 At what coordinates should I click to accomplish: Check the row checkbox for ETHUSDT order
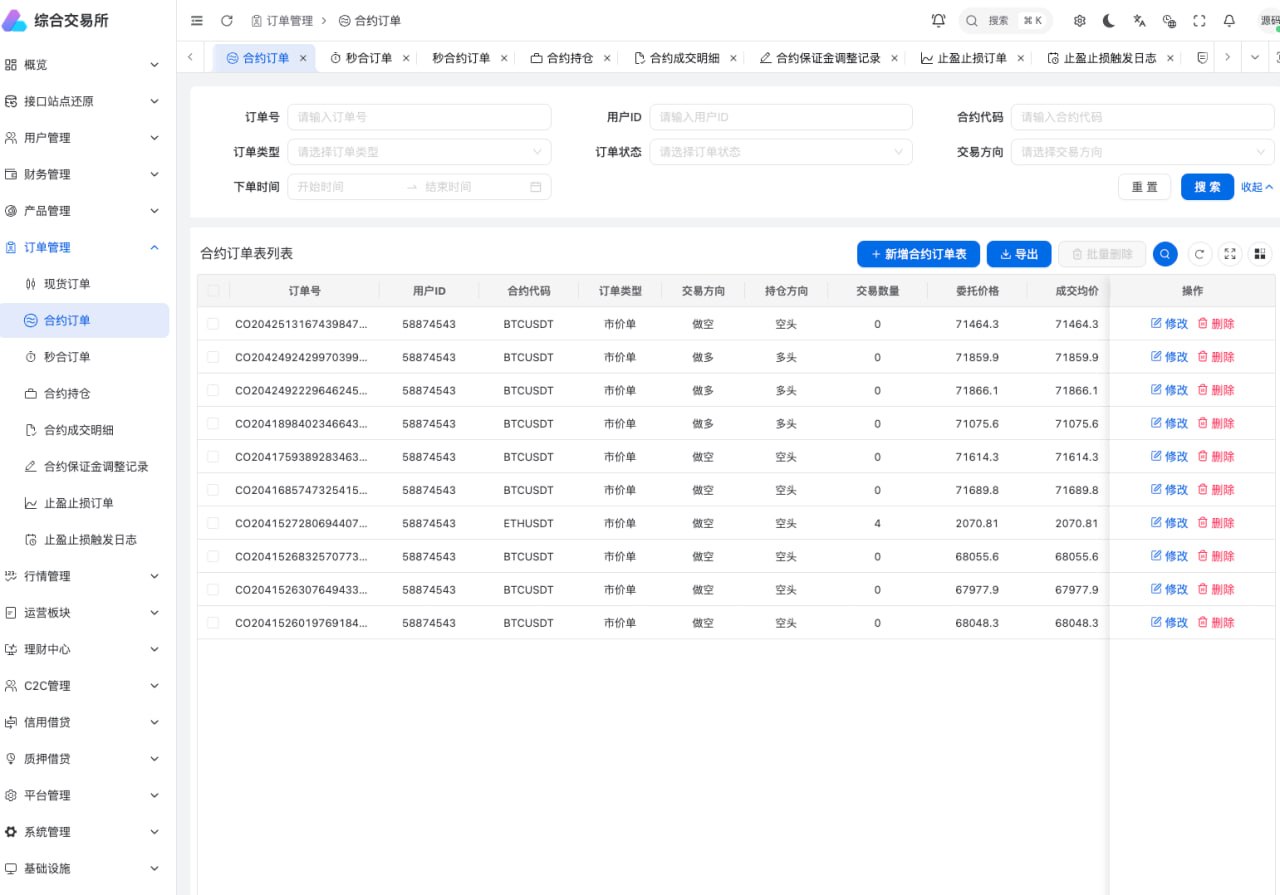click(x=213, y=523)
